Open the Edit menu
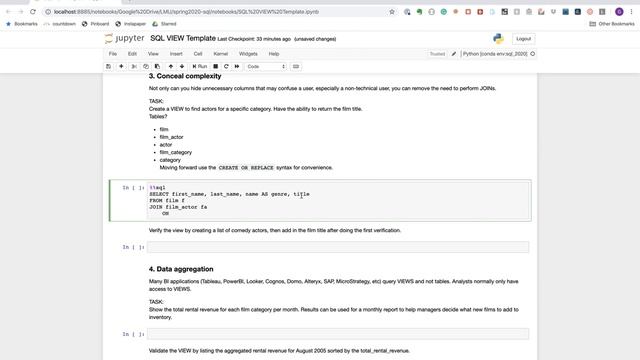Viewport: 640px width, 360px height. pos(132,54)
